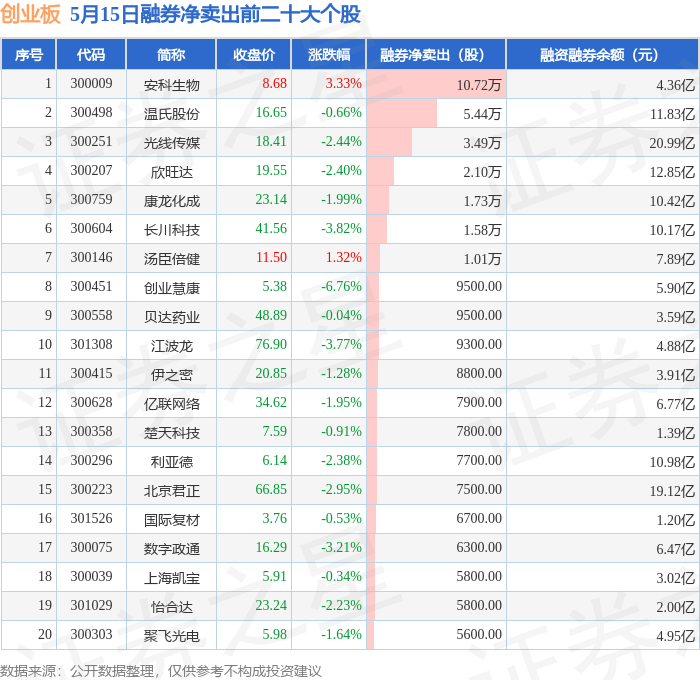Click closing price 8.68

point(274,83)
